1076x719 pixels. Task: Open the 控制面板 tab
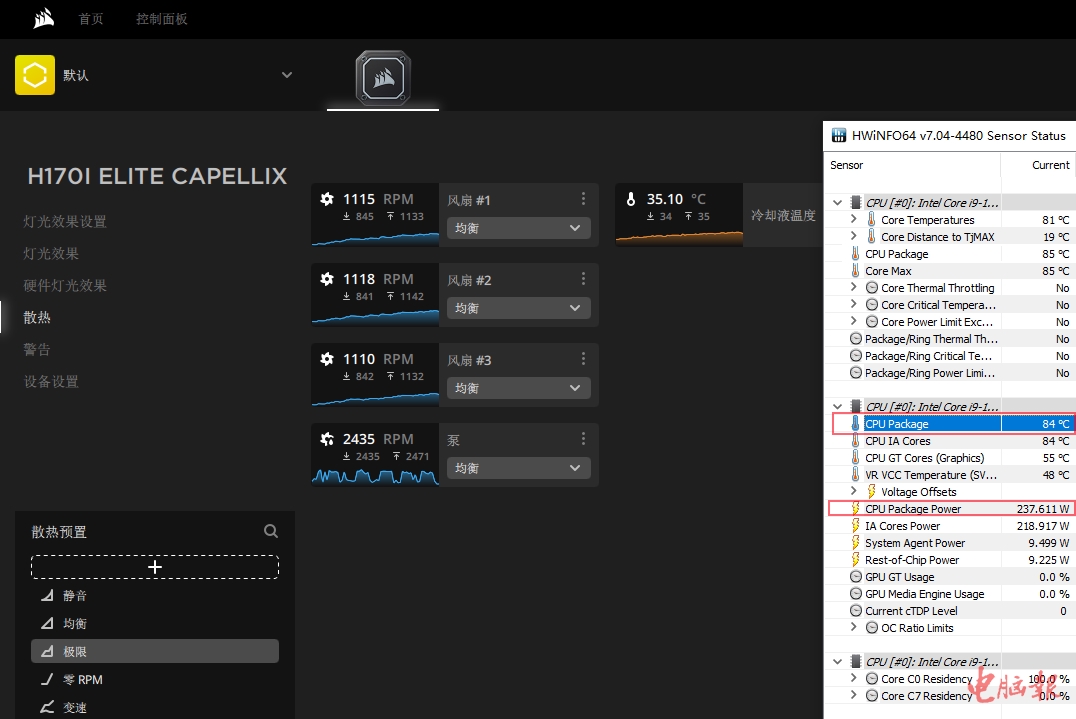point(162,19)
